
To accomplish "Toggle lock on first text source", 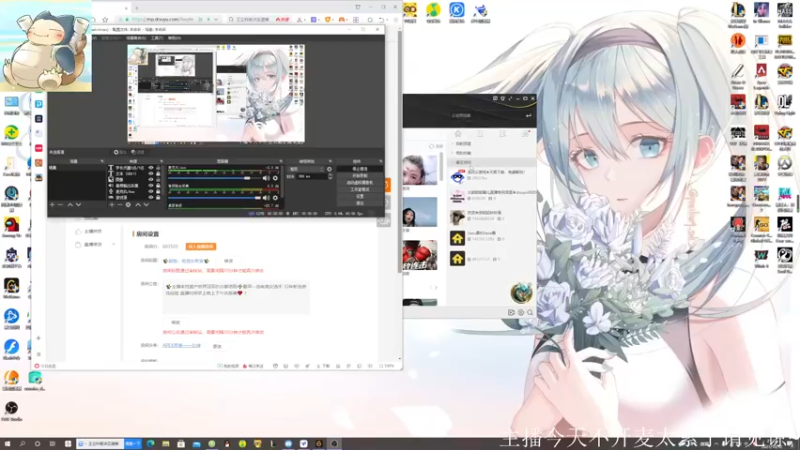I will (x=158, y=168).
